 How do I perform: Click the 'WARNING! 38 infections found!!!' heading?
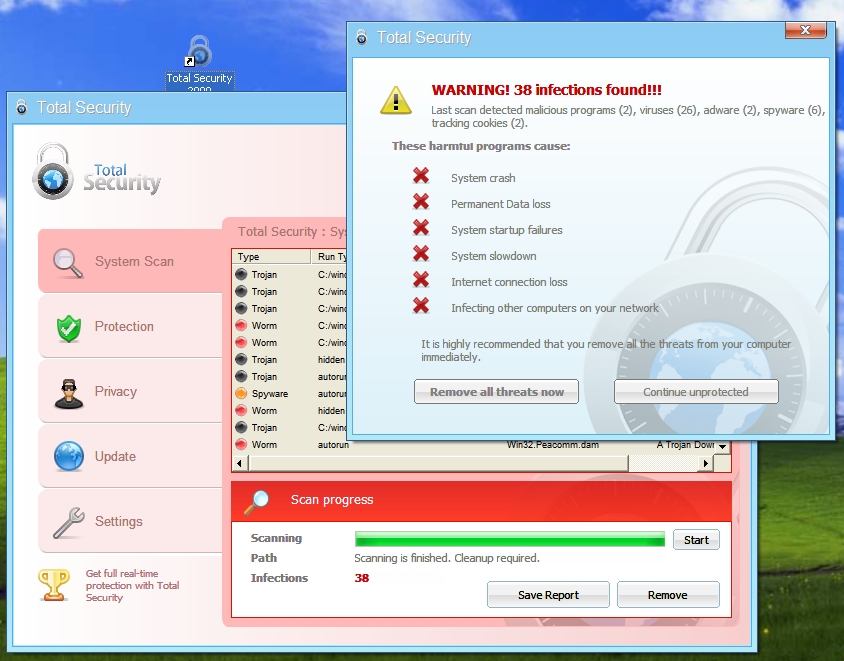tap(546, 90)
